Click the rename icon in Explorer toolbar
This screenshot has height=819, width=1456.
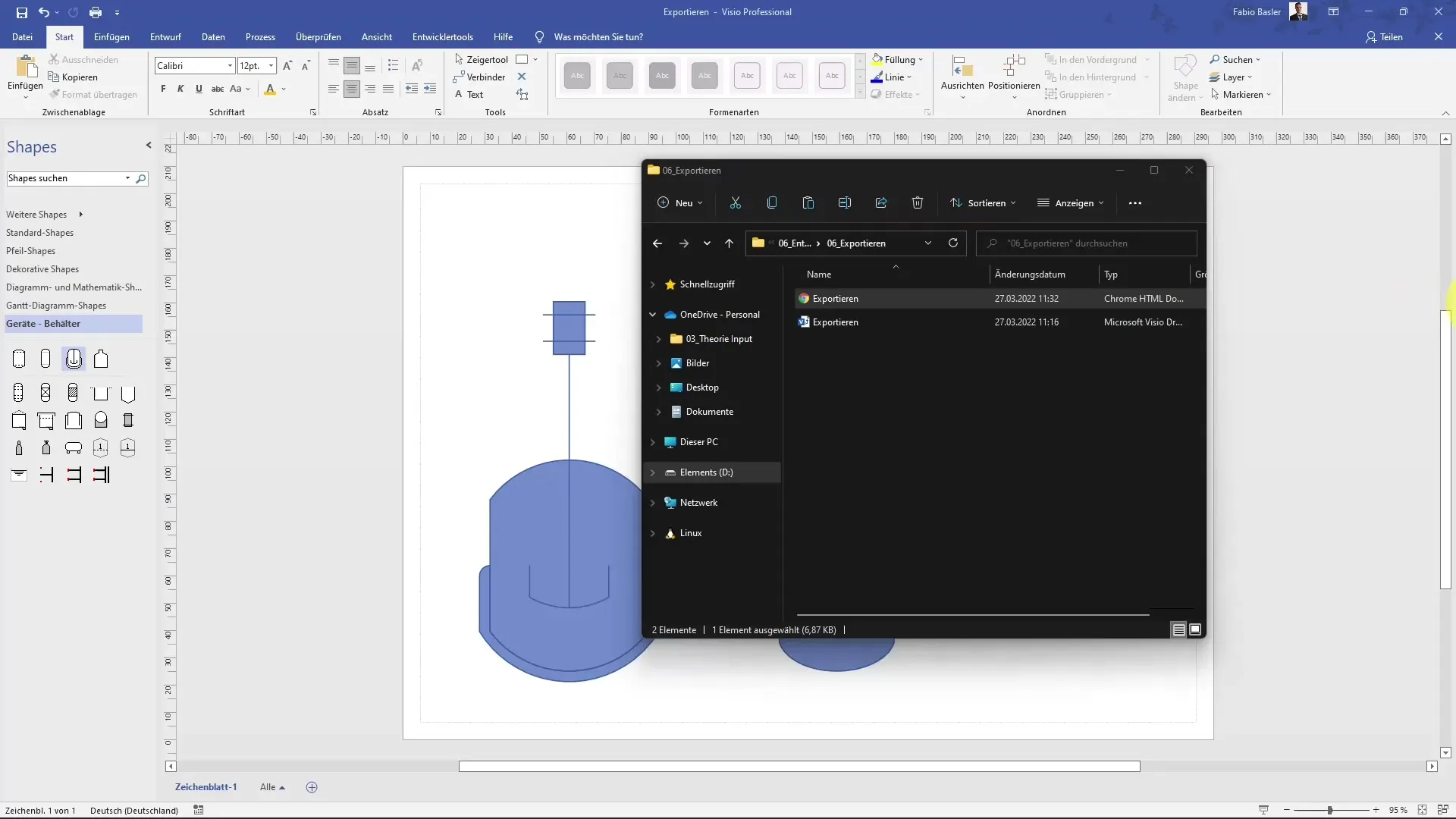[x=844, y=202]
